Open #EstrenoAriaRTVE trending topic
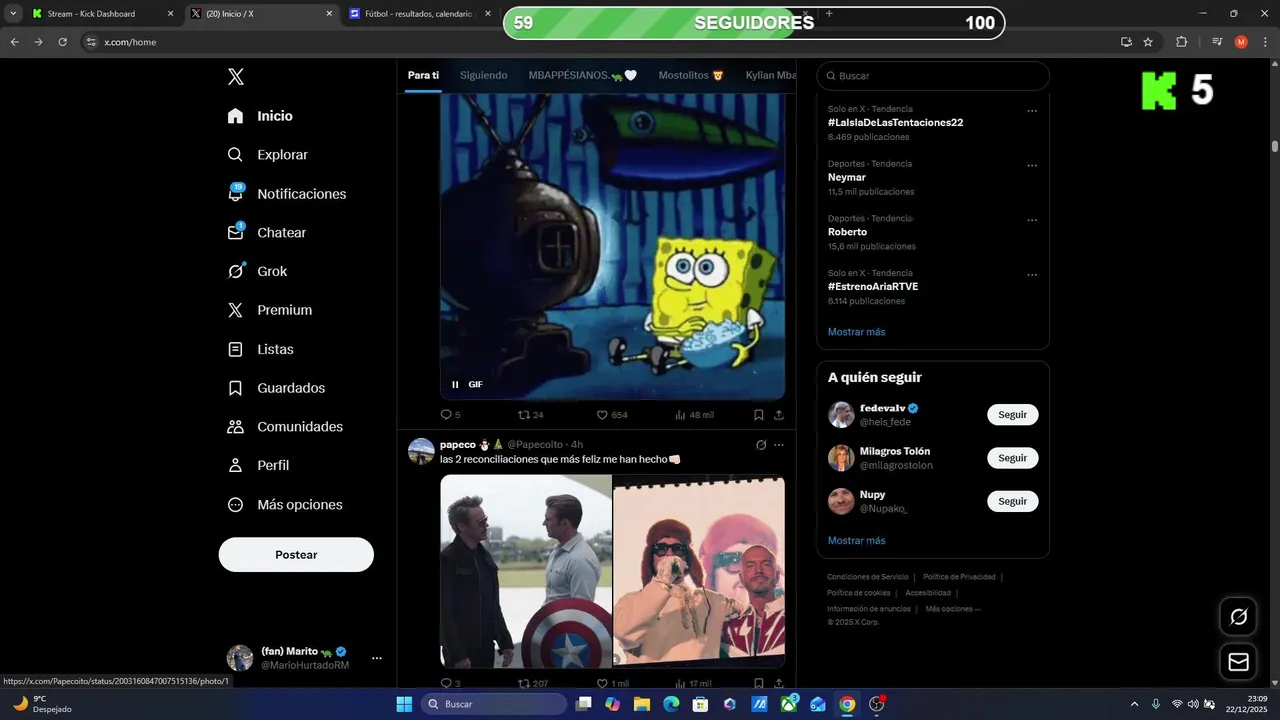Image resolution: width=1280 pixels, height=720 pixels. pos(873,286)
